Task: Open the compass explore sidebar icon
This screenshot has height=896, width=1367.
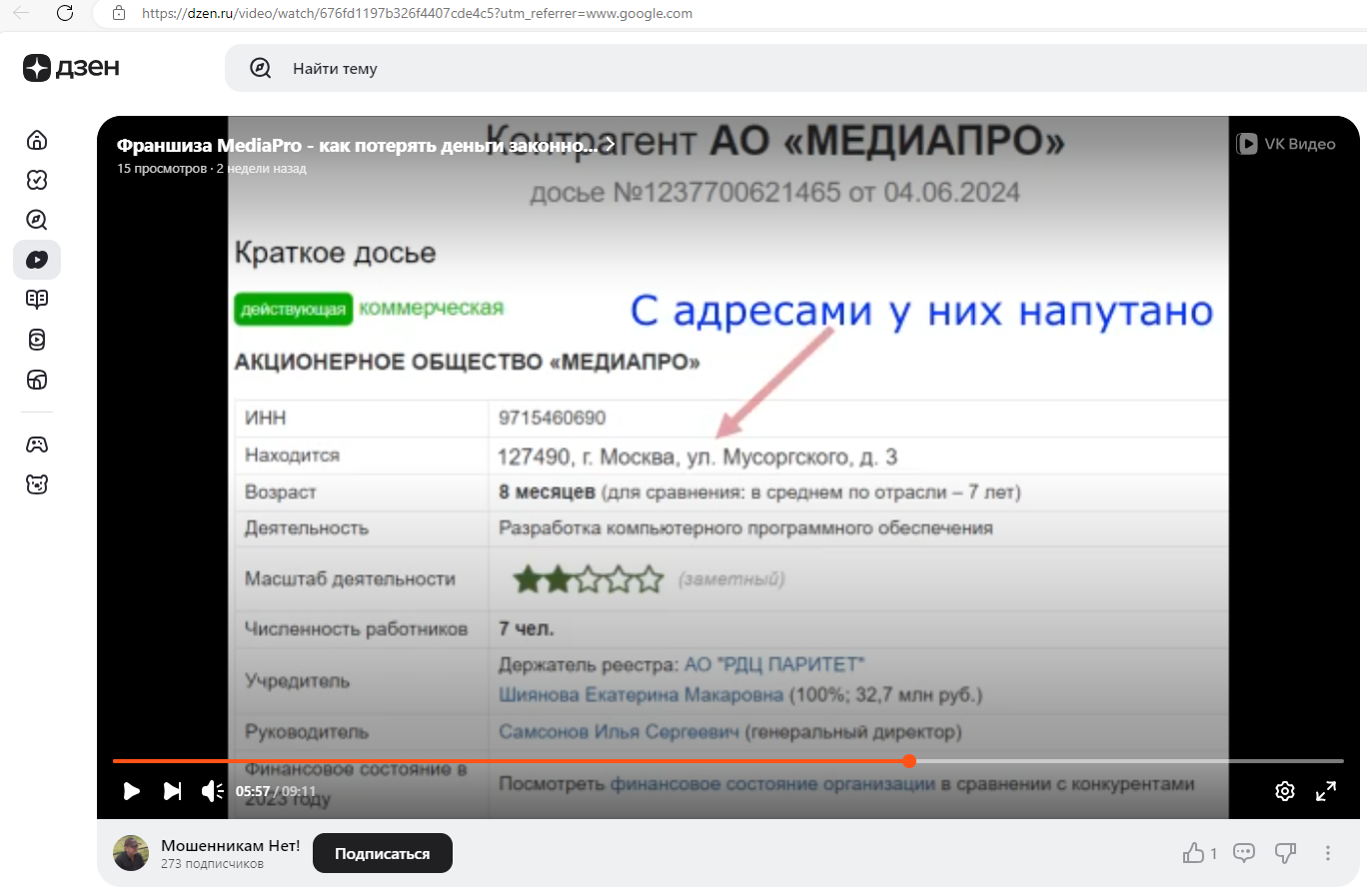Action: 37,220
